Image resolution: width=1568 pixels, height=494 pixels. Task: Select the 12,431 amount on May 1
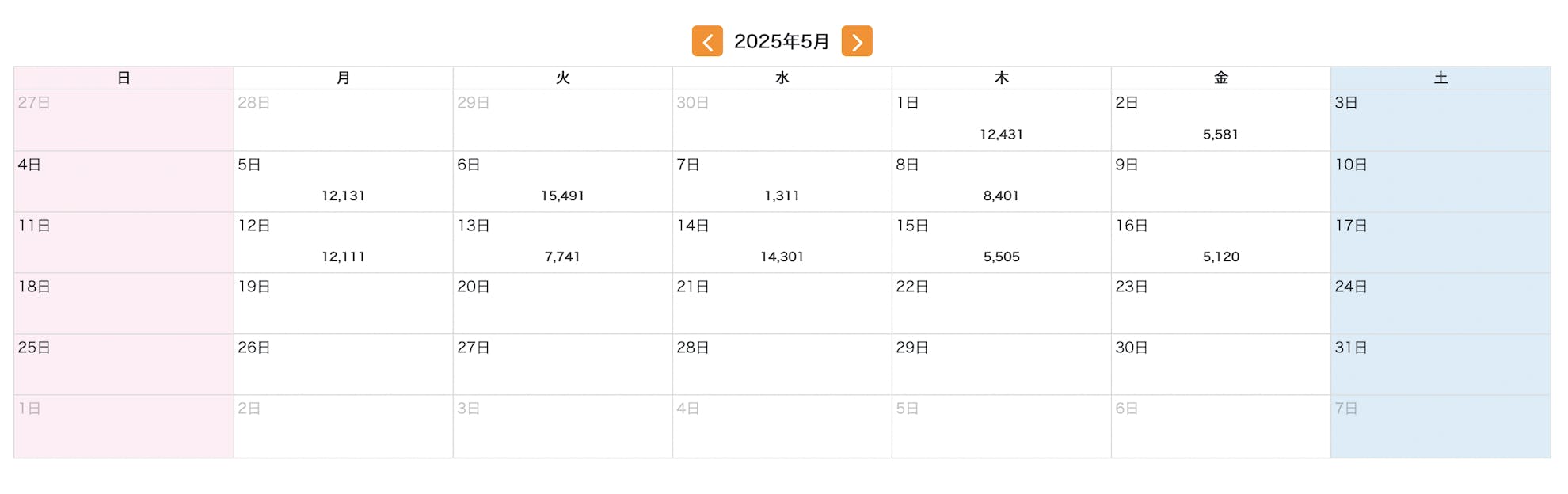(1001, 135)
